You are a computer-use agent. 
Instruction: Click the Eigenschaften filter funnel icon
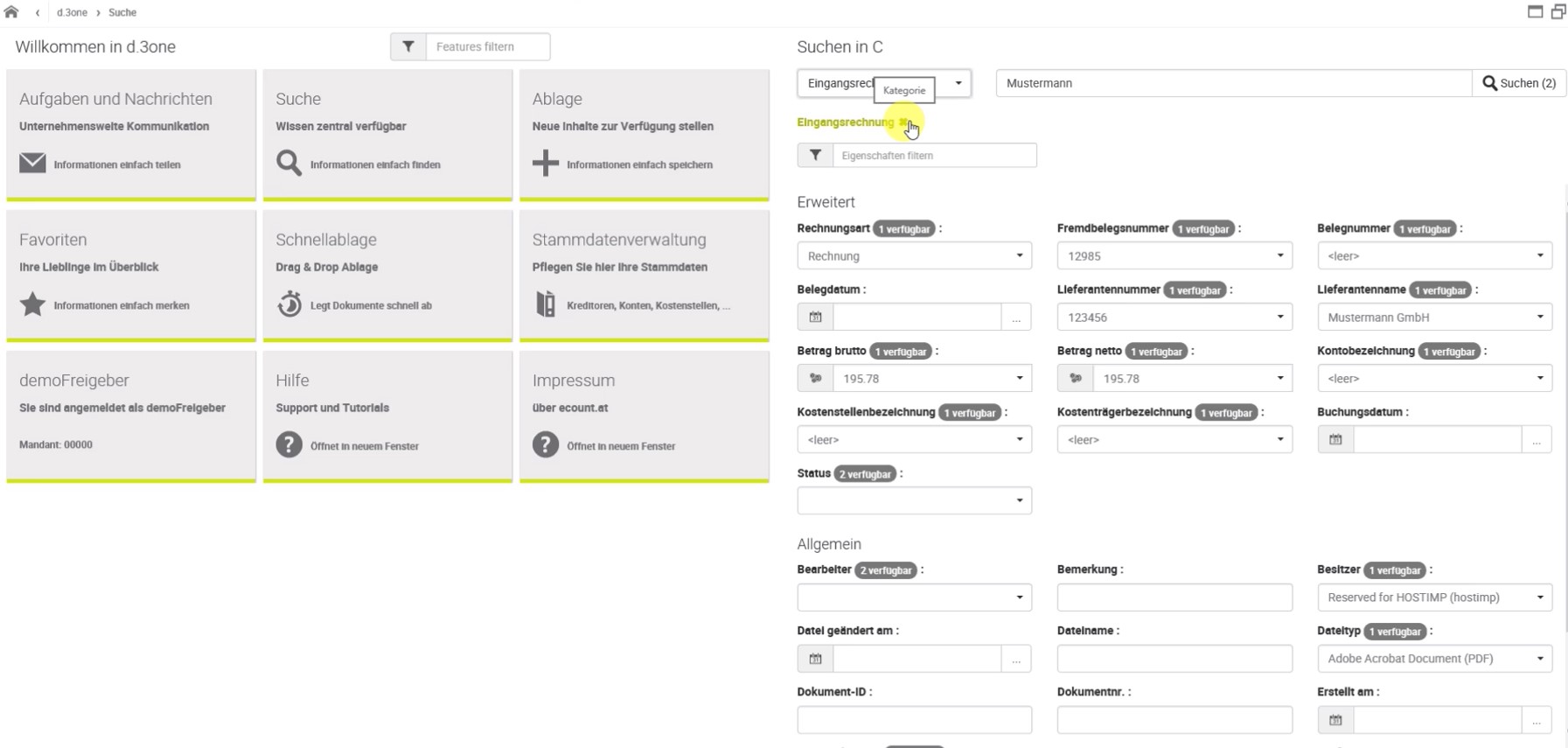click(815, 155)
